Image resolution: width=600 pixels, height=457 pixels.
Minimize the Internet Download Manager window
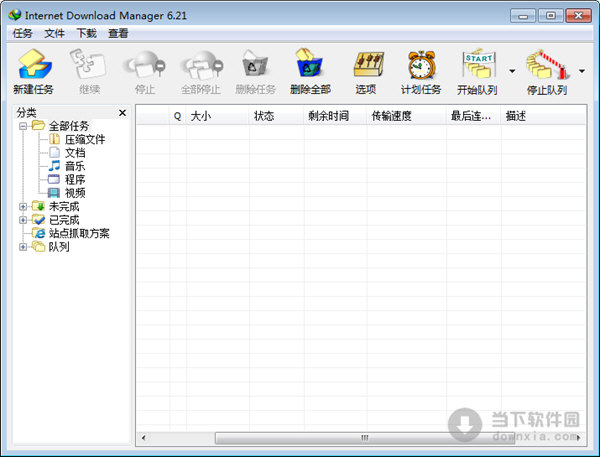point(523,16)
